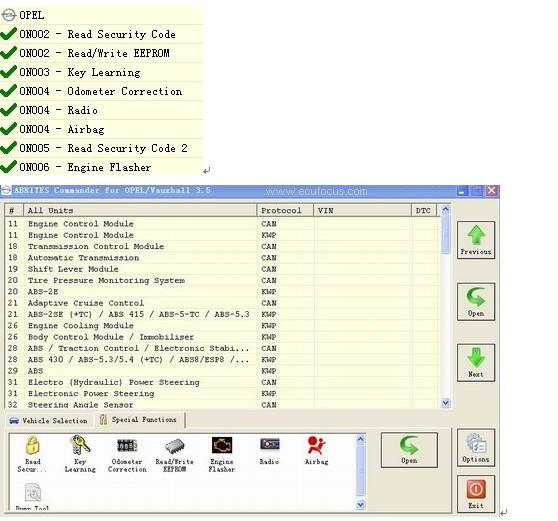
Task: Select Engine Cooling Module row
Action: (x=222, y=326)
